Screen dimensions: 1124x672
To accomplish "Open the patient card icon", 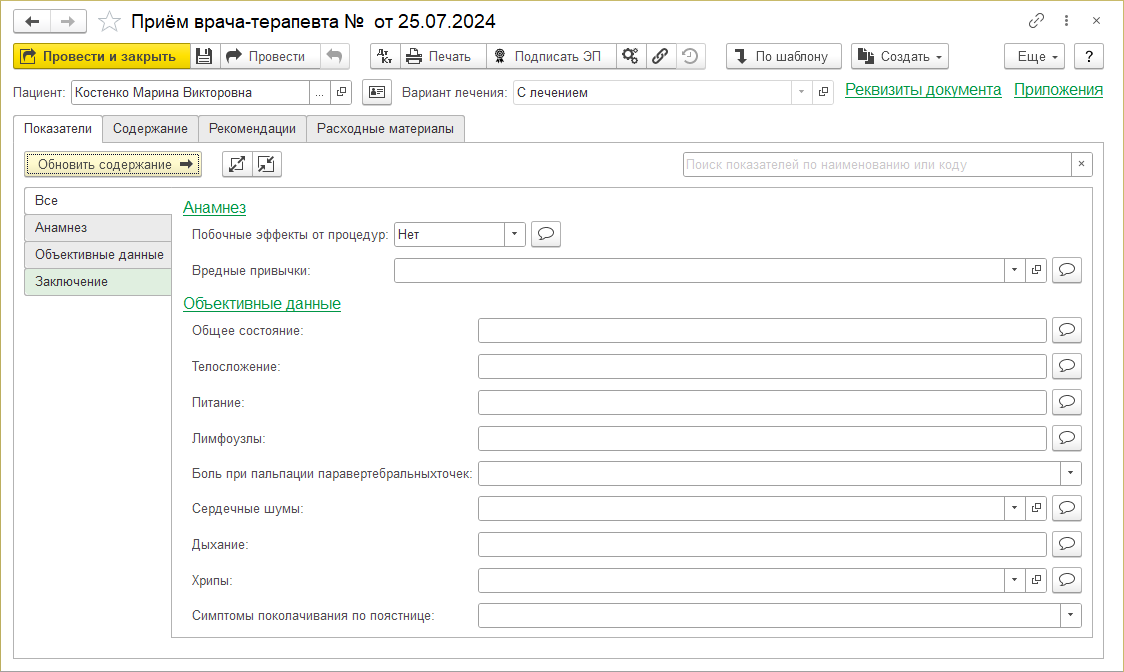I will (x=376, y=93).
